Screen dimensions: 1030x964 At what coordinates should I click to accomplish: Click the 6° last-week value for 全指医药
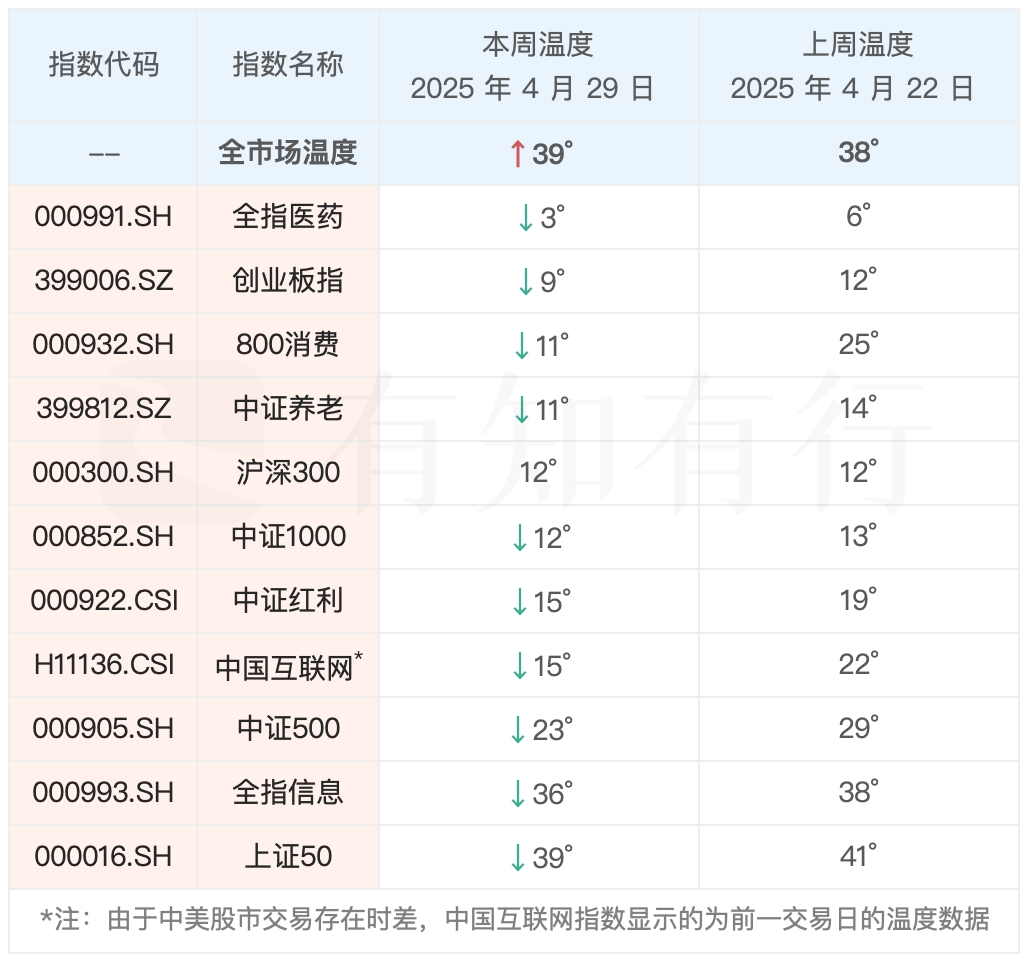tap(859, 216)
